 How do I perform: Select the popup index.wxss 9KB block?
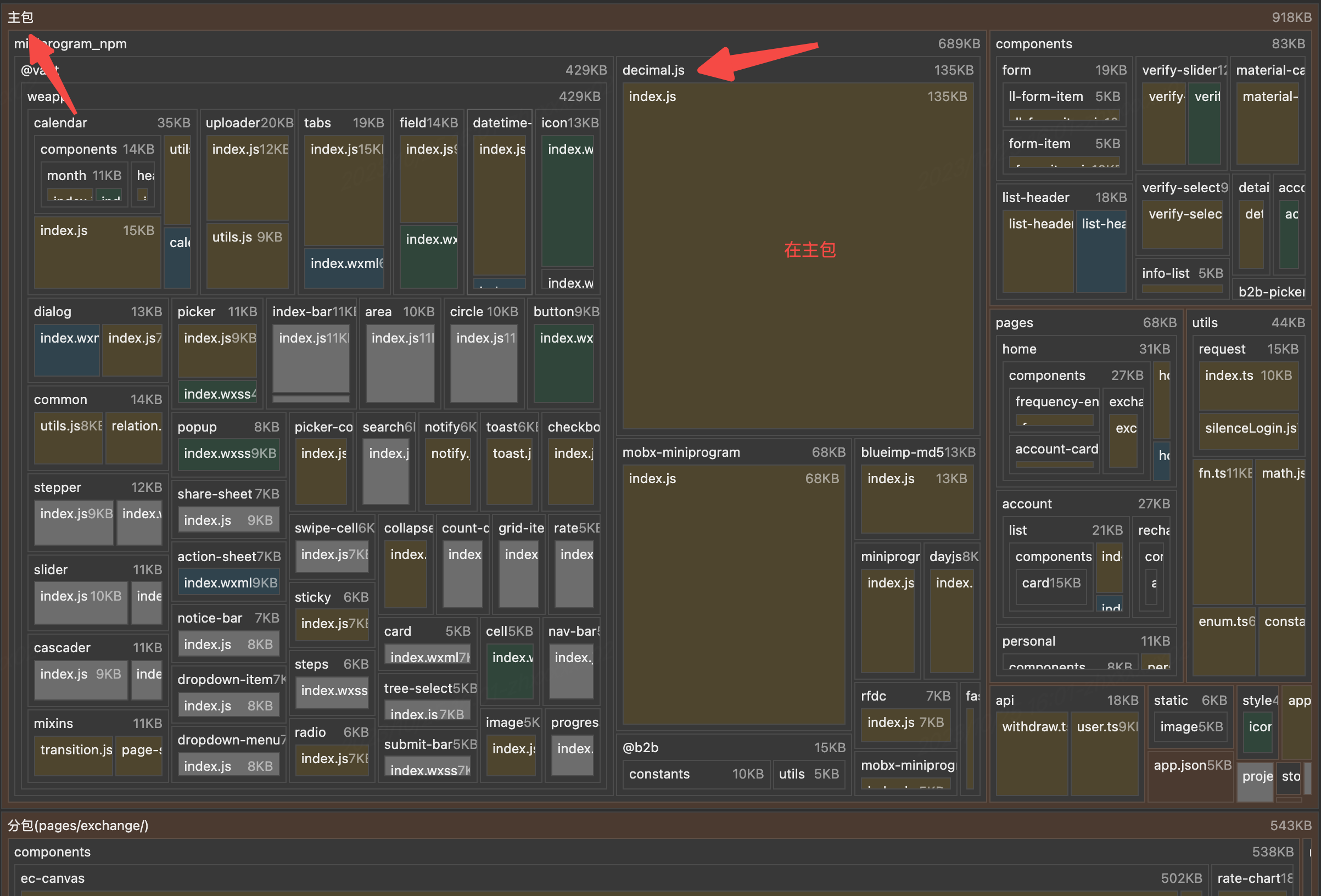229,453
